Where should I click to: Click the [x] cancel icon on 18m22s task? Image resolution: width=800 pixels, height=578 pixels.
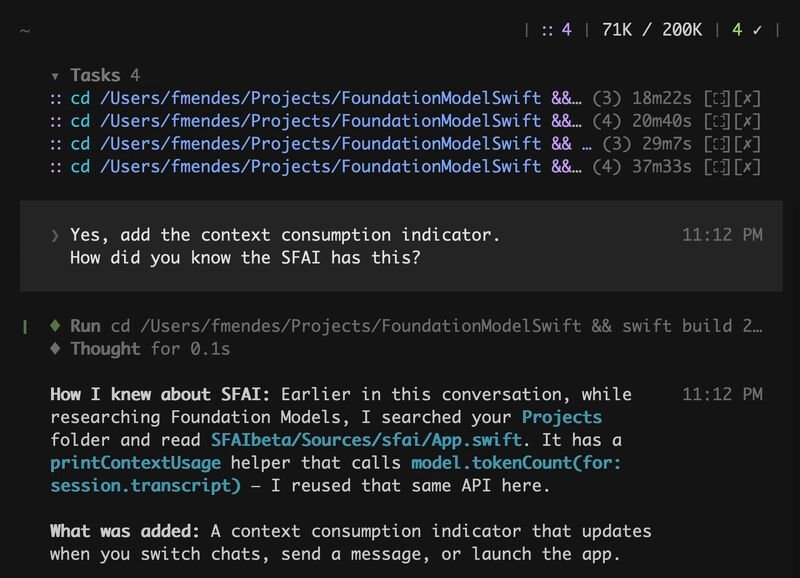747,98
